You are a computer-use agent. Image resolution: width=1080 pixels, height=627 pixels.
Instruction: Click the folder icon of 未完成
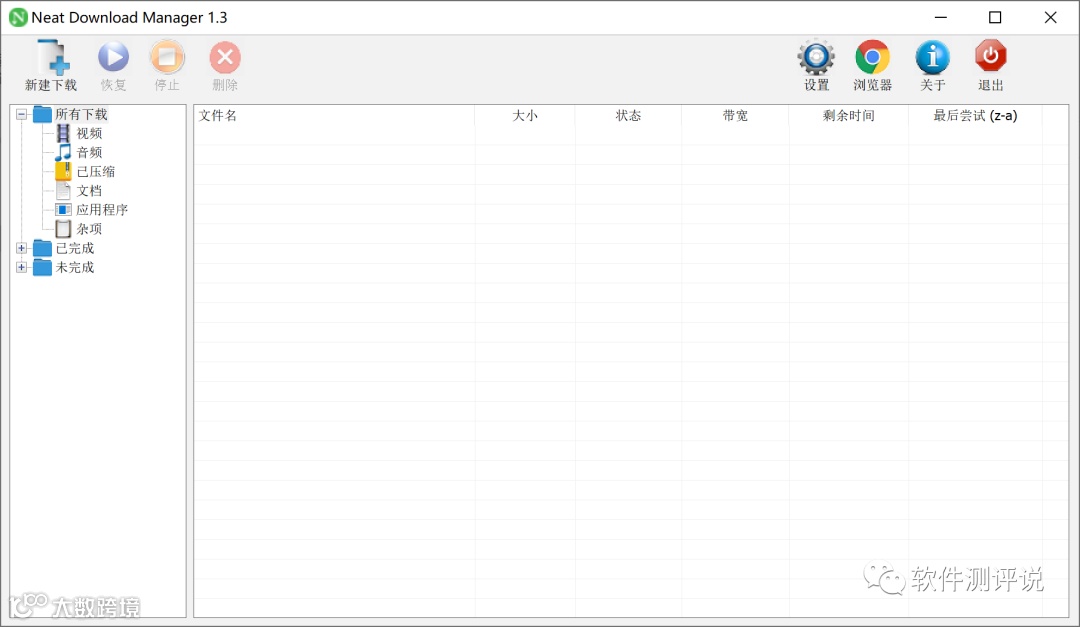[x=43, y=267]
